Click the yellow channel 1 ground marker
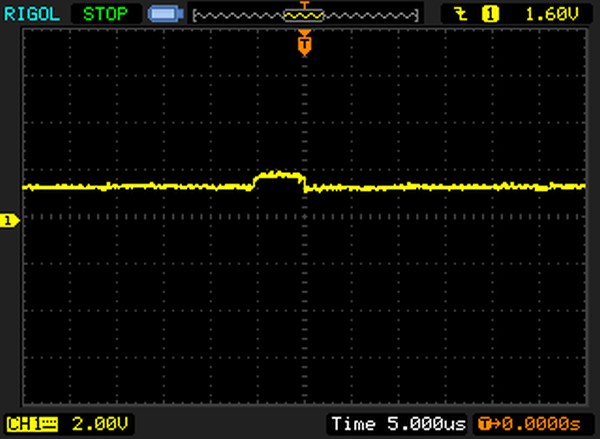Screen dimensions: 600x439 click(x=9, y=220)
